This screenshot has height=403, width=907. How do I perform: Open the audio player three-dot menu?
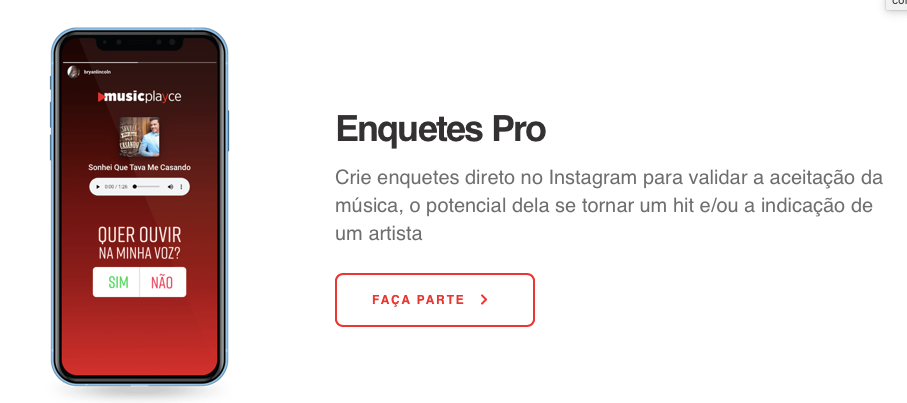pyautogui.click(x=181, y=187)
